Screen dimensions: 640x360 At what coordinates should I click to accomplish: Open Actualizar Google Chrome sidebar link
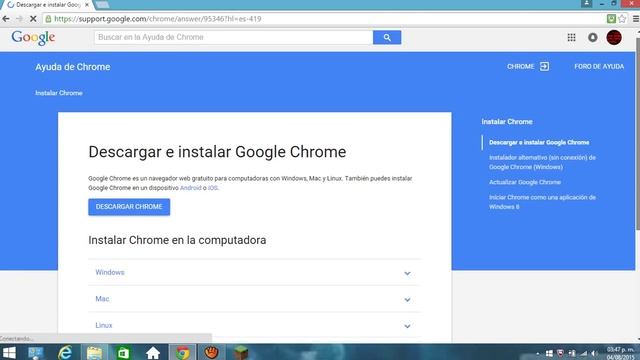[x=524, y=182]
